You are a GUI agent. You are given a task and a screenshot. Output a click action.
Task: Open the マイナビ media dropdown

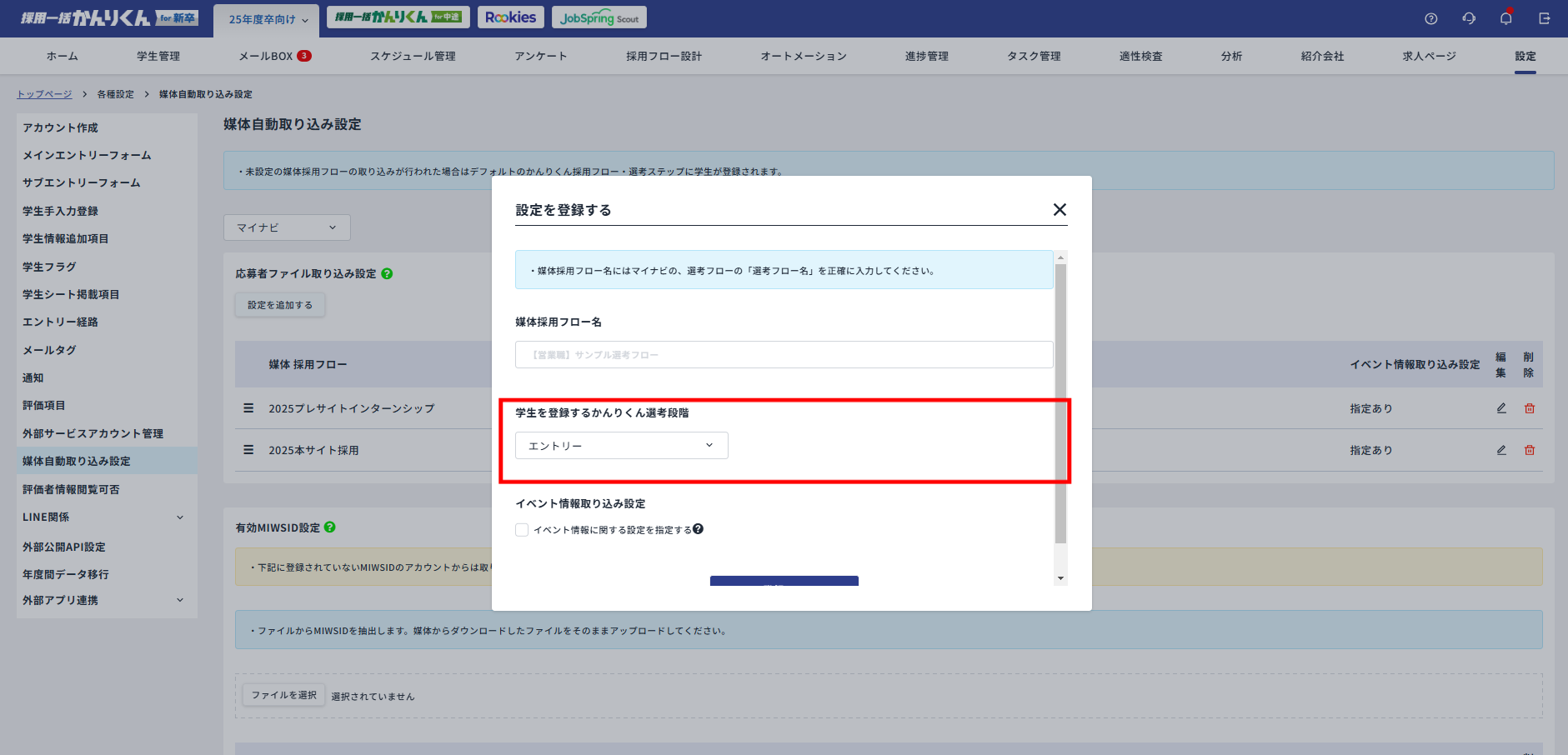(x=287, y=227)
